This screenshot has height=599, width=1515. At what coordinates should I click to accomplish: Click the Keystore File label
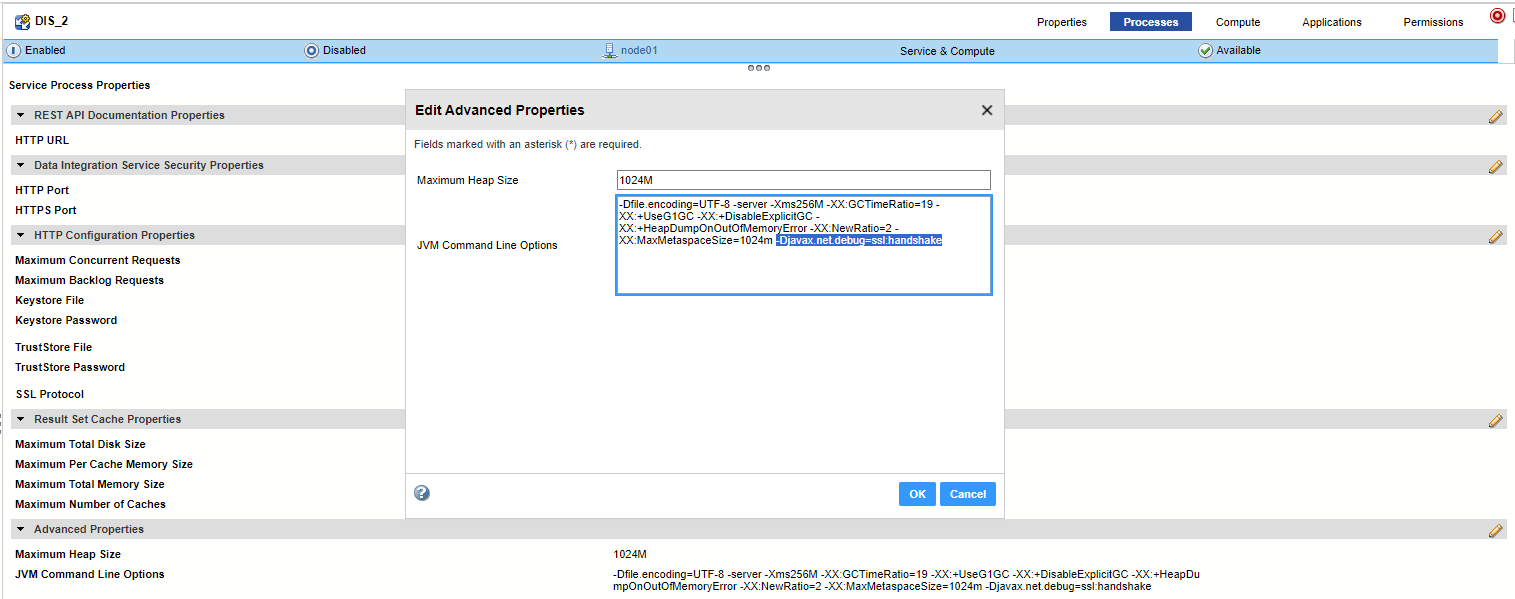pyautogui.click(x=50, y=300)
